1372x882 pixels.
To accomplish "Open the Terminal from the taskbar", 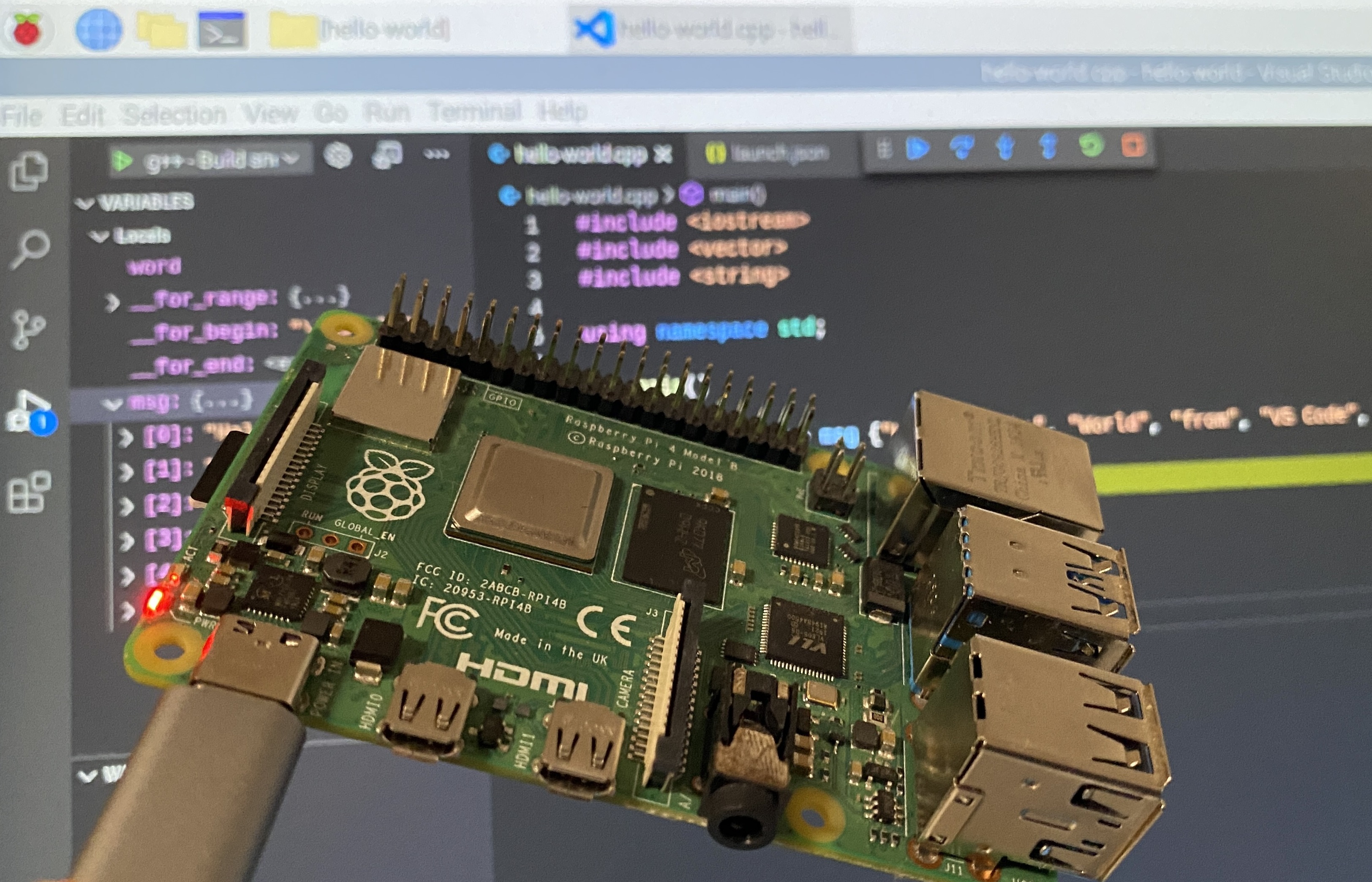I will [222, 30].
